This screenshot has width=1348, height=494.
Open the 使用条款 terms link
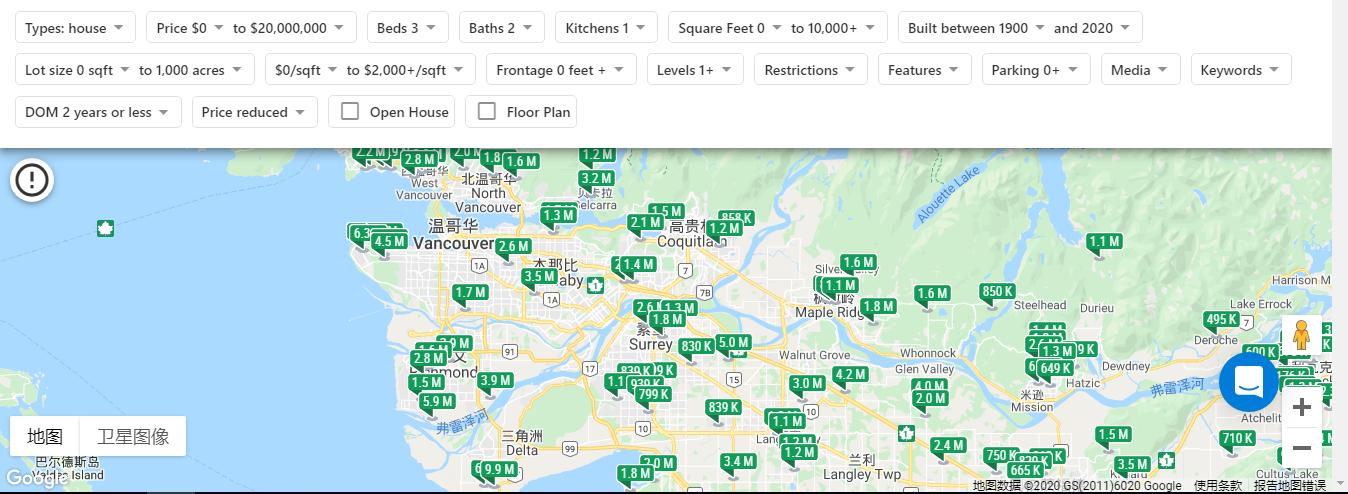(1218, 486)
